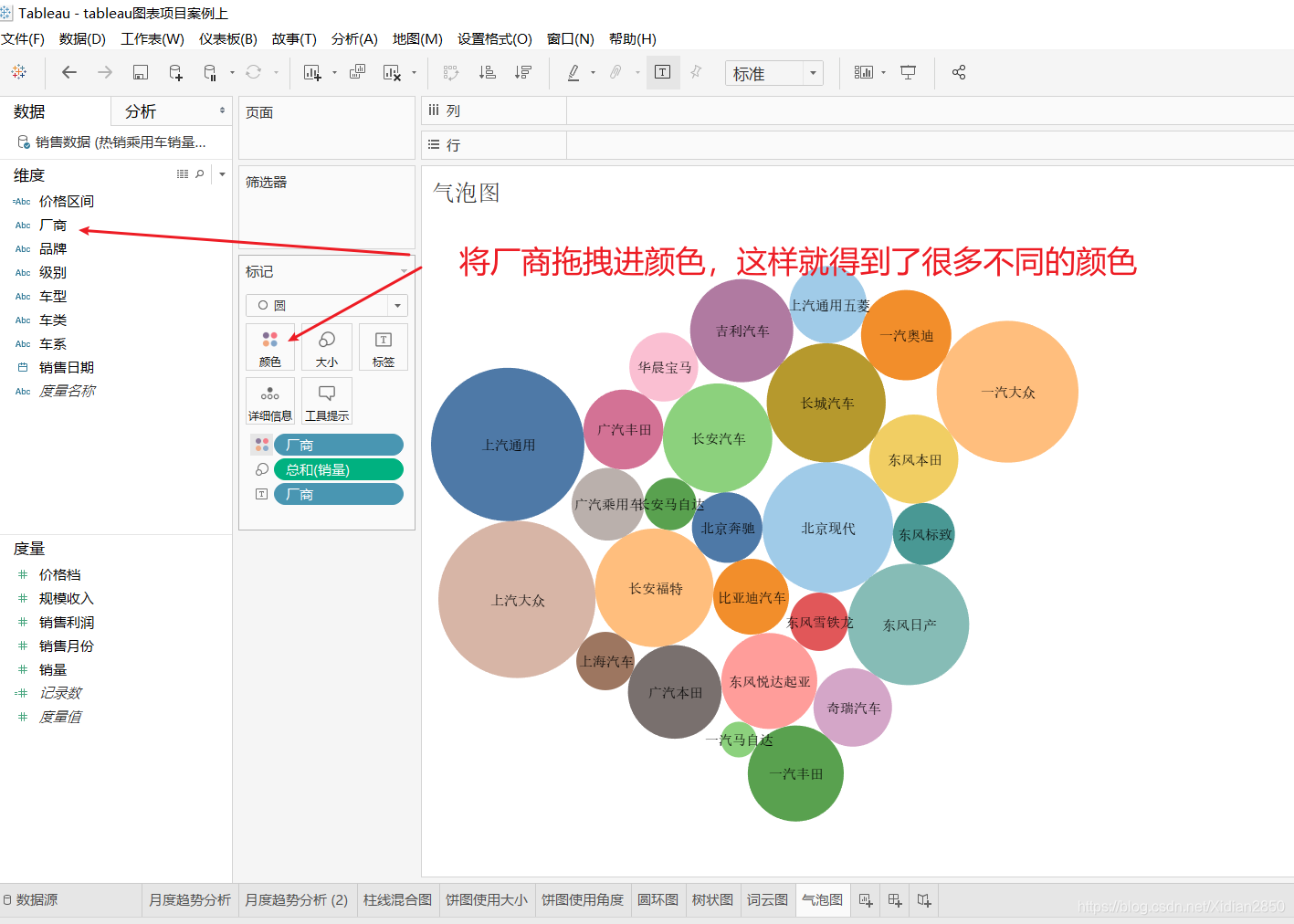Click the duplicate worksheet icon
Viewport: 1294px width, 924px height.
(x=357, y=72)
